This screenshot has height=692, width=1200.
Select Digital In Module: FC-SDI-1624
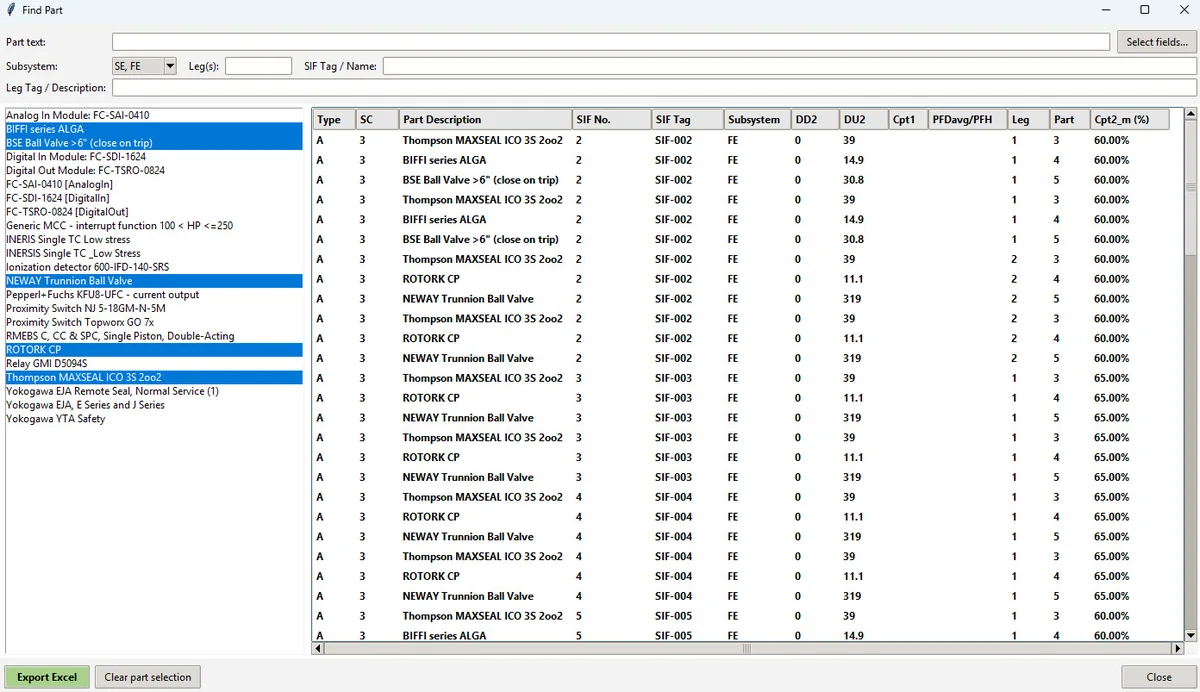coord(153,157)
